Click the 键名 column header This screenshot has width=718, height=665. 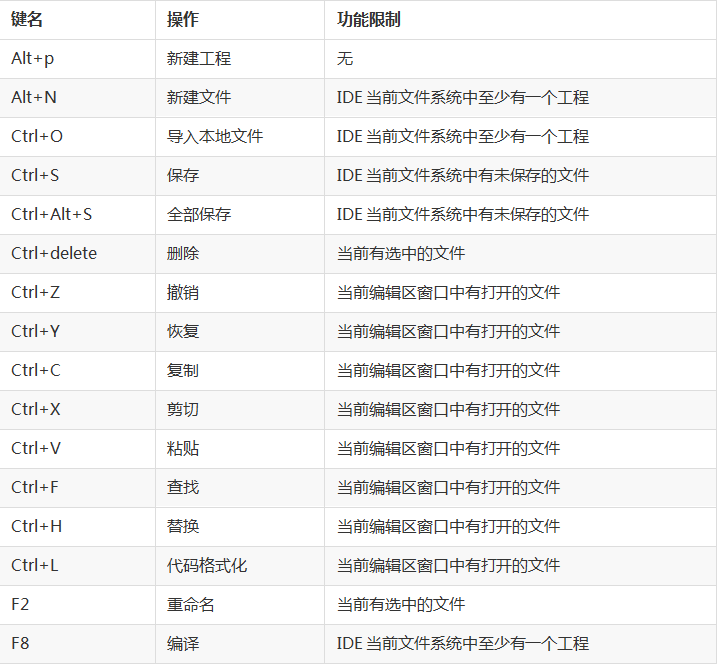click(x=77, y=20)
